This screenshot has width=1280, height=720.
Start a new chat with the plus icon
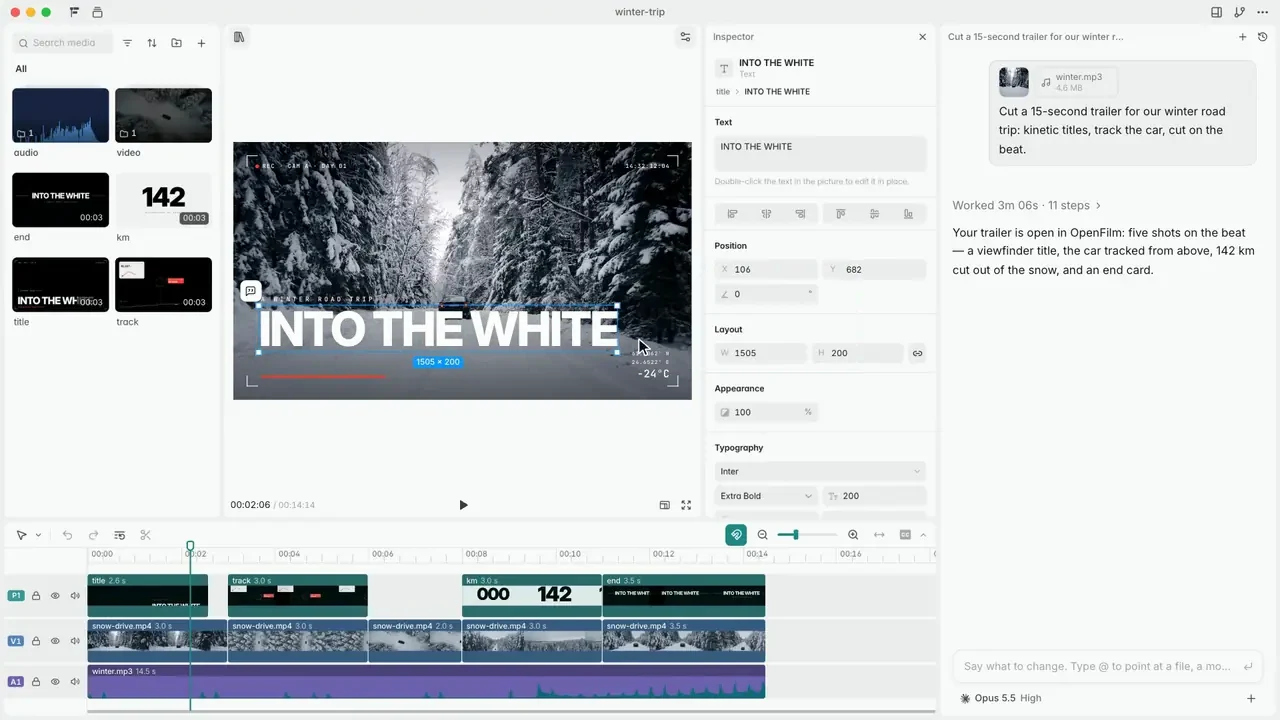coord(1243,37)
